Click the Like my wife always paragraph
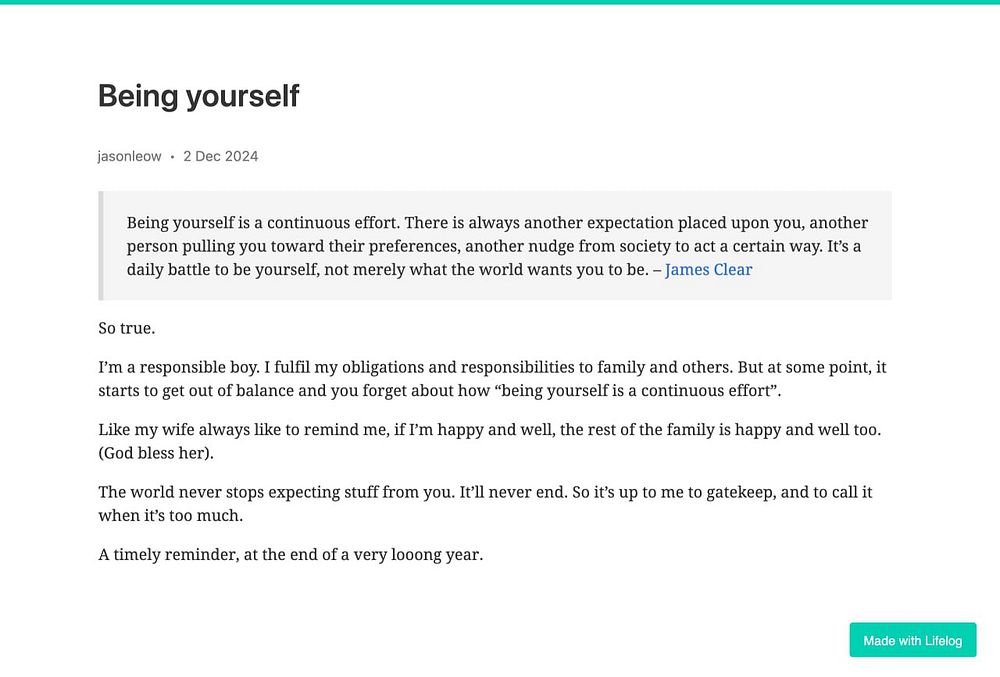Image resolution: width=1000 pixels, height=677 pixels. point(490,441)
